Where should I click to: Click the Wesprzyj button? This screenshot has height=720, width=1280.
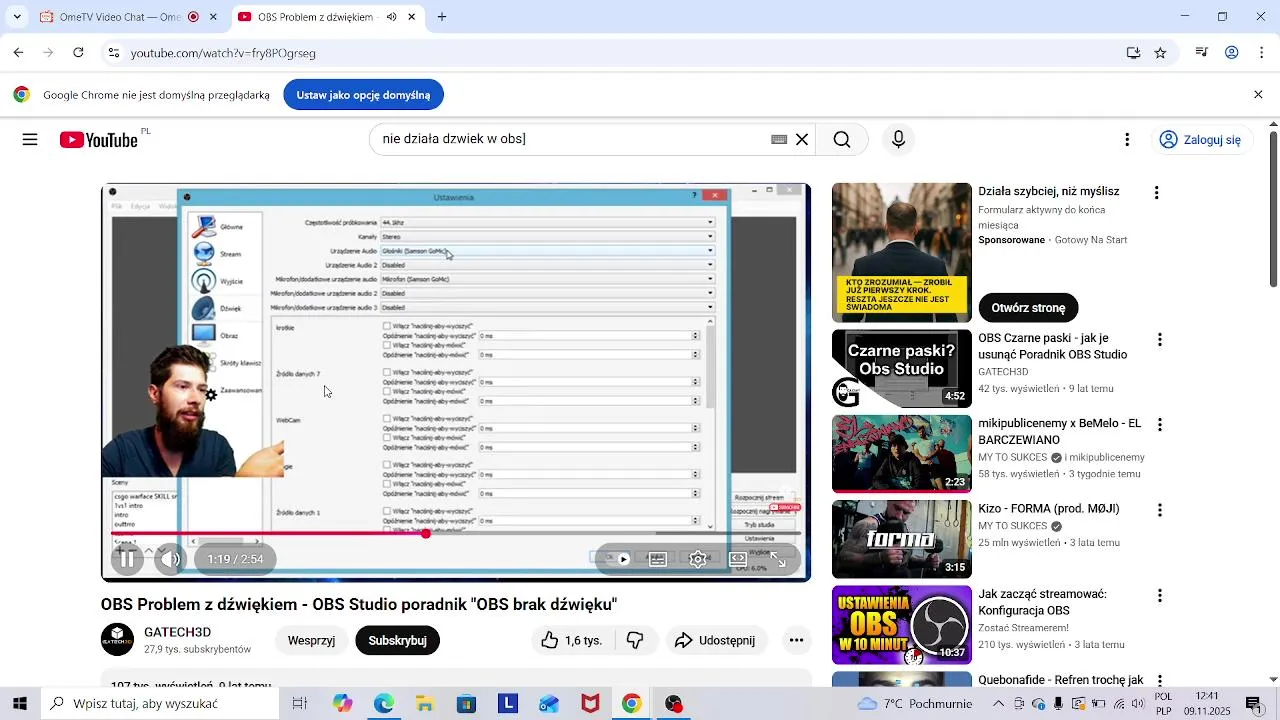pyautogui.click(x=311, y=640)
